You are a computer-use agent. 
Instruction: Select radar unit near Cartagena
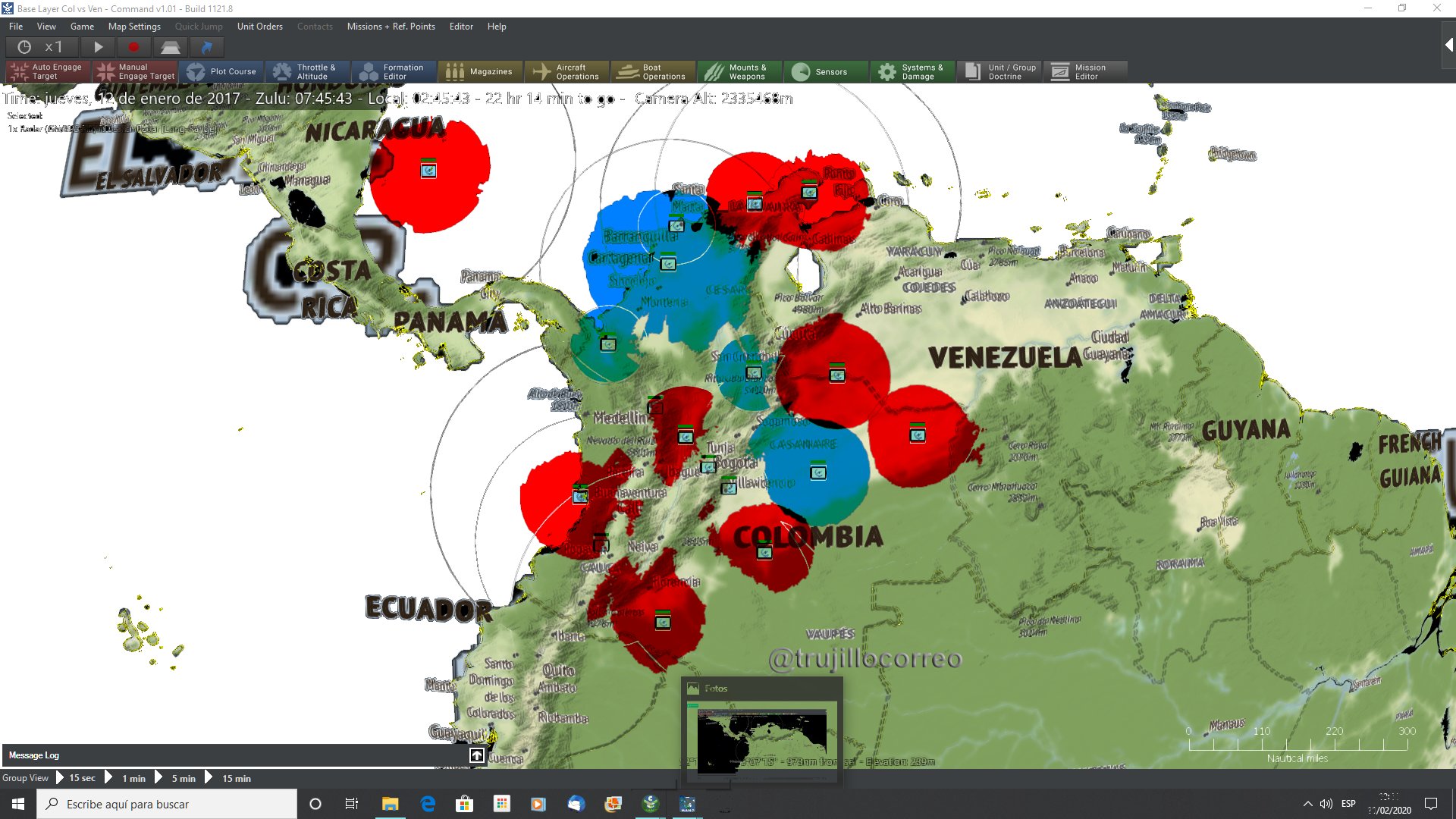(668, 263)
